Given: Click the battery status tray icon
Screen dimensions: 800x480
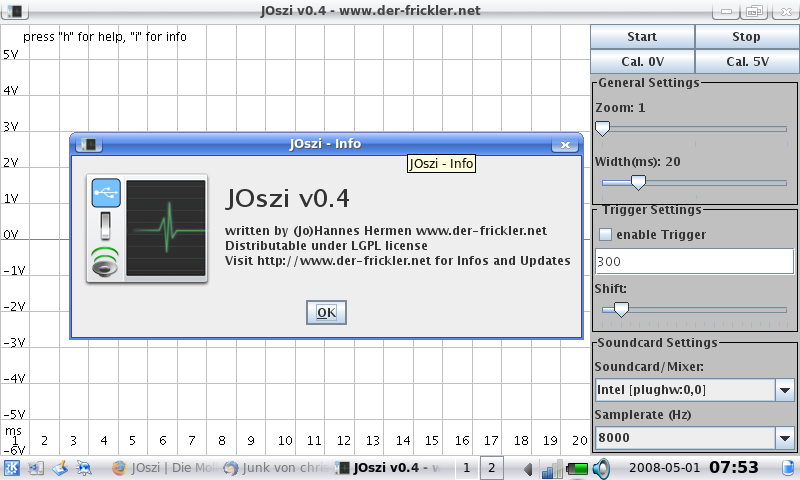Looking at the screenshot, I should [x=577, y=468].
